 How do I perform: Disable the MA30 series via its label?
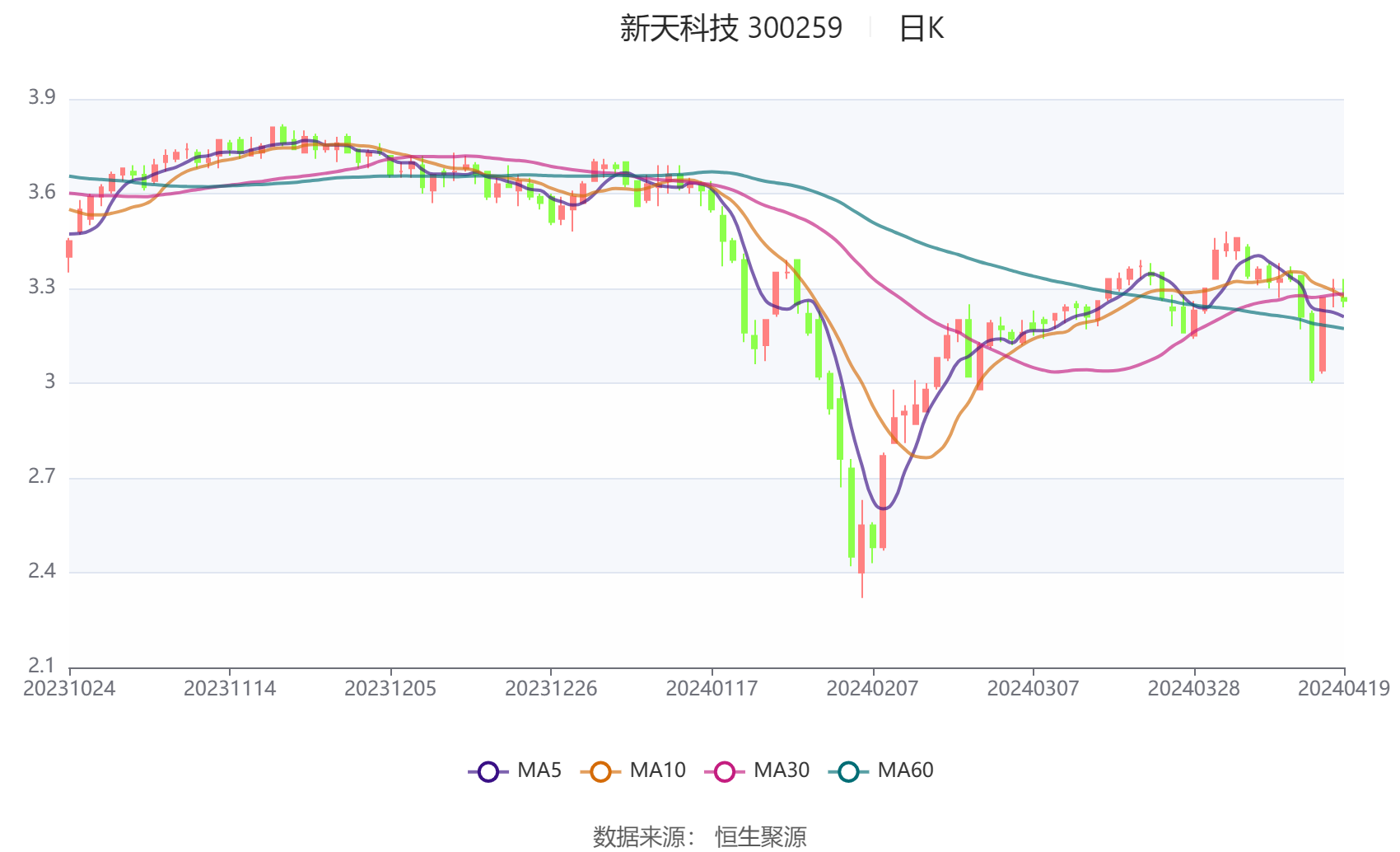782,770
